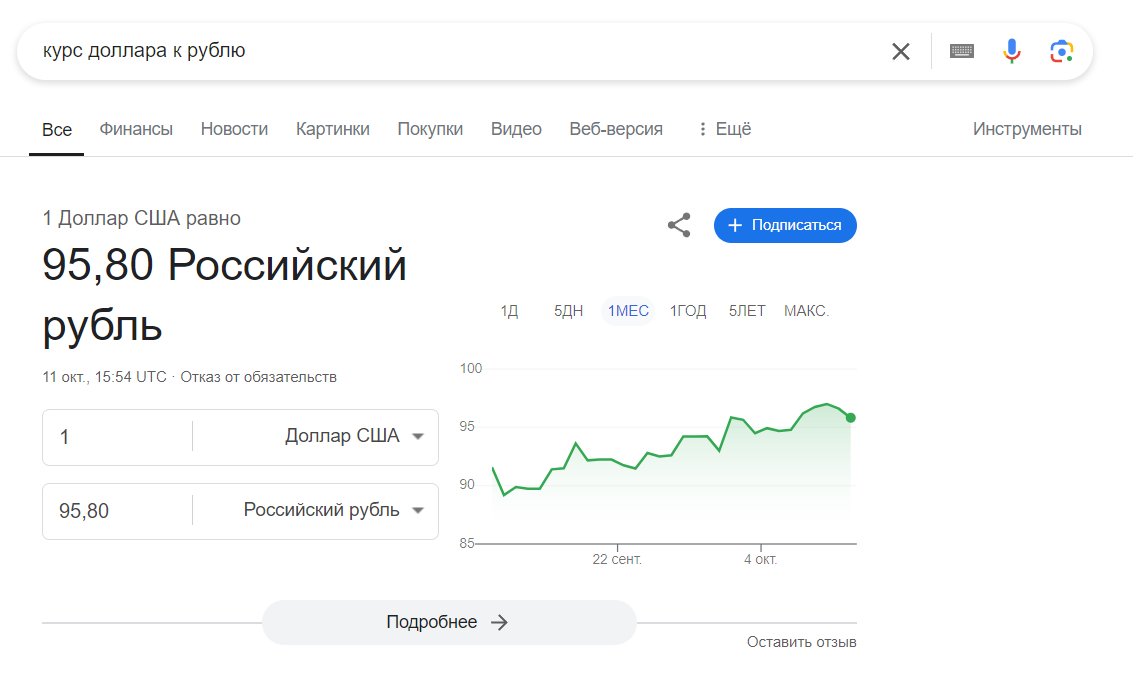Image resolution: width=1133 pixels, height=677 pixels.
Task: Switch to the Финансы tab
Action: [x=136, y=129]
